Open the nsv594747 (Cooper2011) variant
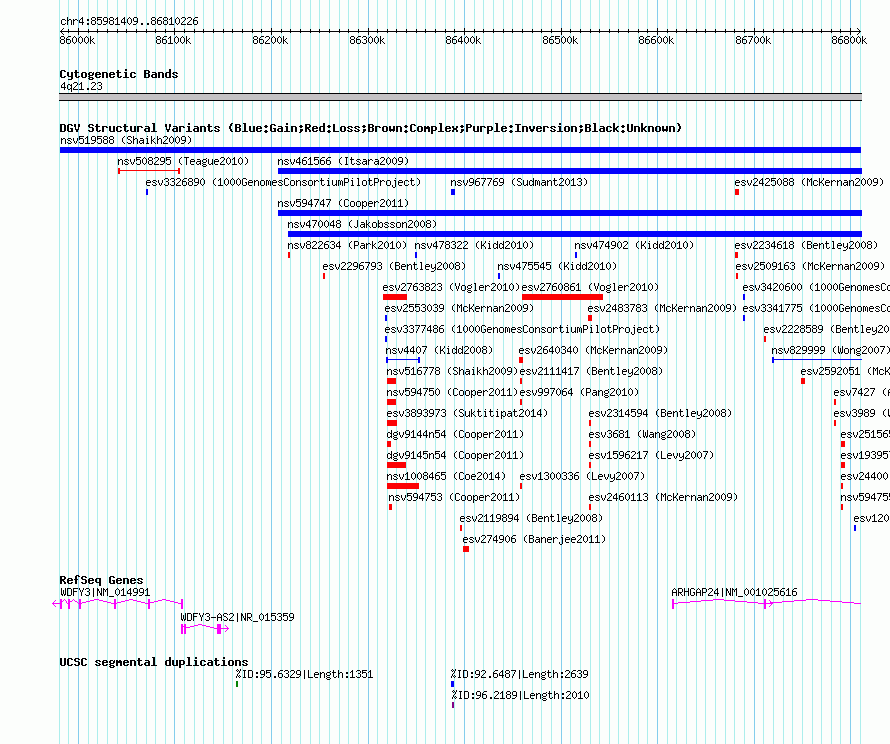 pos(343,203)
